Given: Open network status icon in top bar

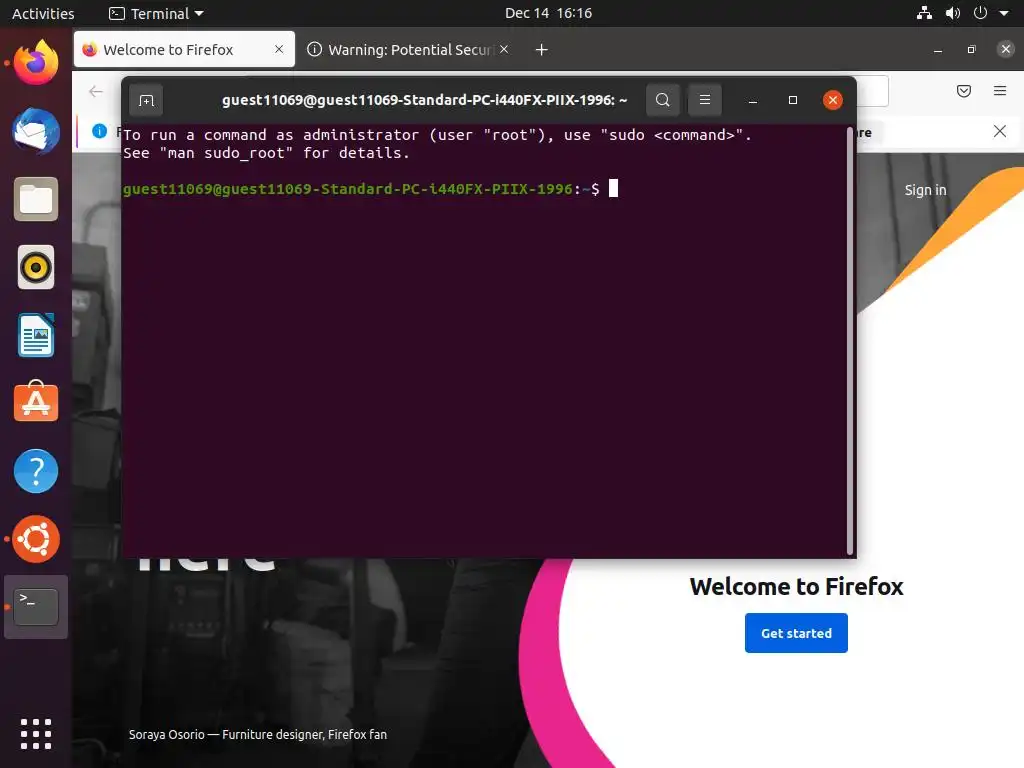Looking at the screenshot, I should pyautogui.click(x=924, y=13).
